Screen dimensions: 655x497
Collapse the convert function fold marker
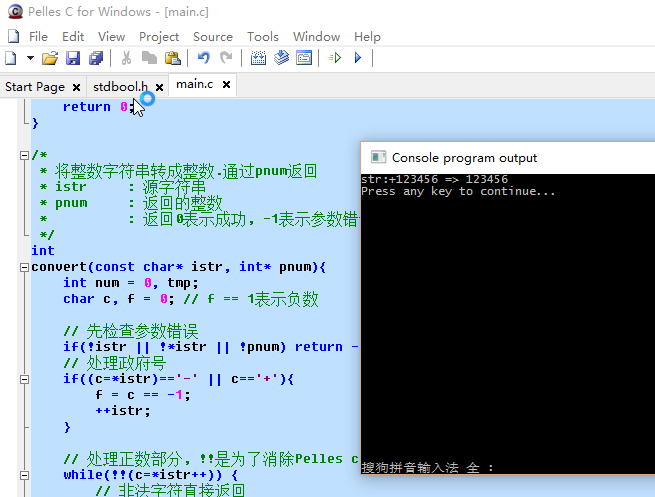click(25, 267)
